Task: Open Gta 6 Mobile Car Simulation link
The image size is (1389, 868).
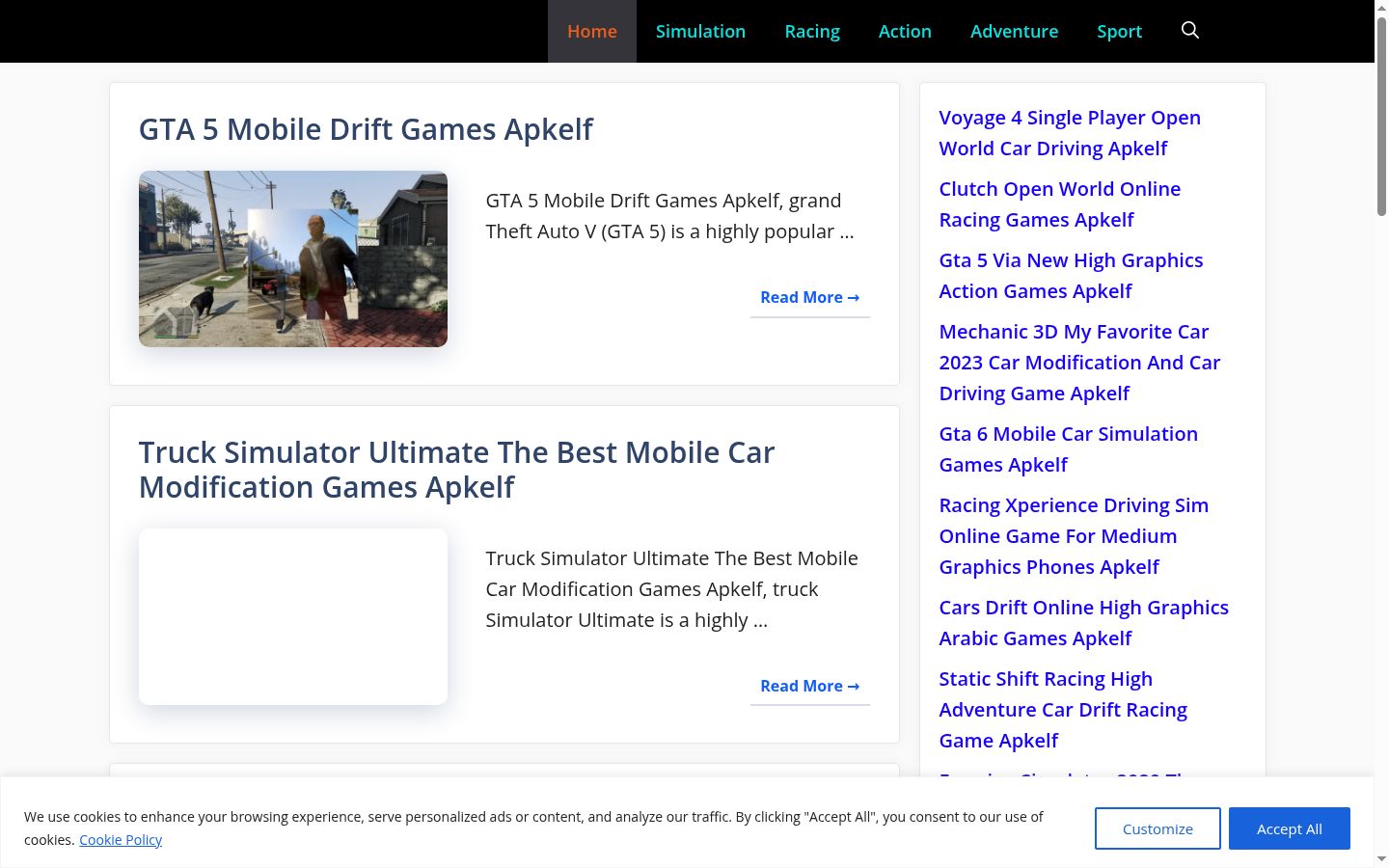Action: pyautogui.click(x=1068, y=449)
